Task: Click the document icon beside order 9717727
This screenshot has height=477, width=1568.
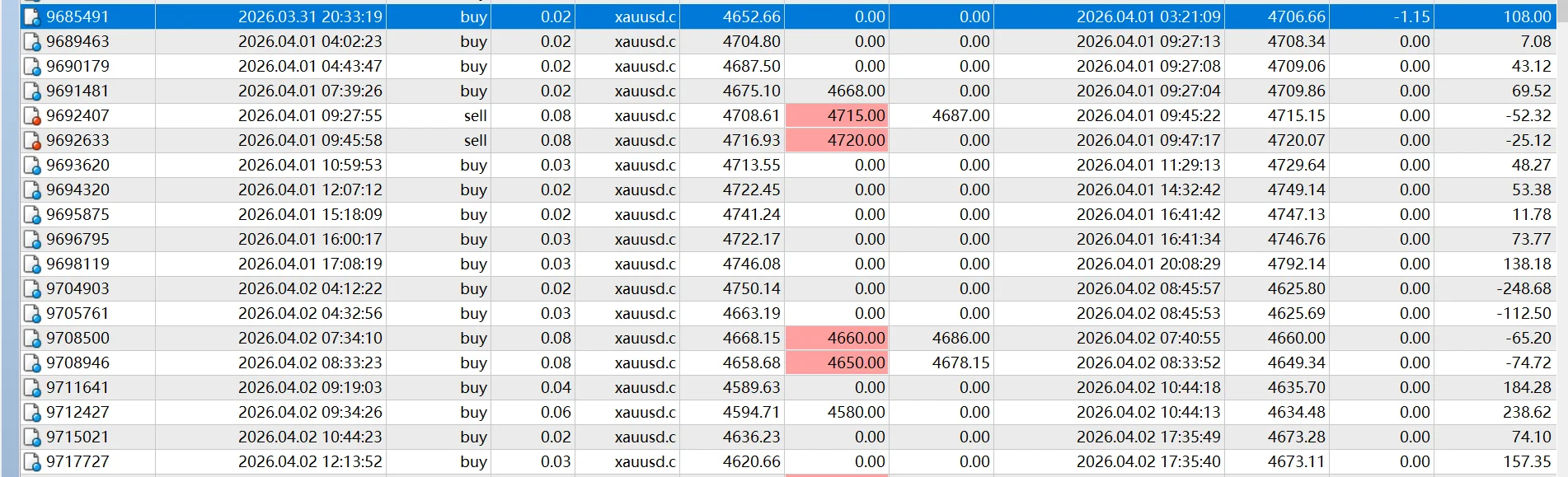Action: click(32, 461)
